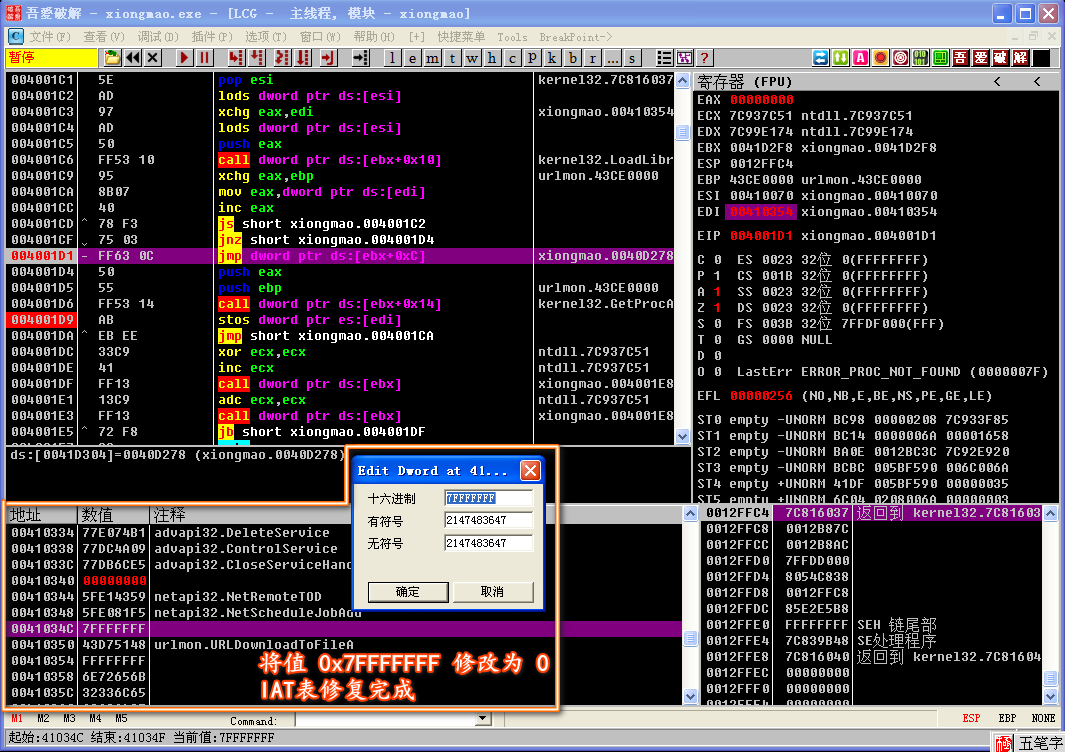Image resolution: width=1065 pixels, height=752 pixels.
Task: Open the 快捷菜单 menu
Action: 461,37
